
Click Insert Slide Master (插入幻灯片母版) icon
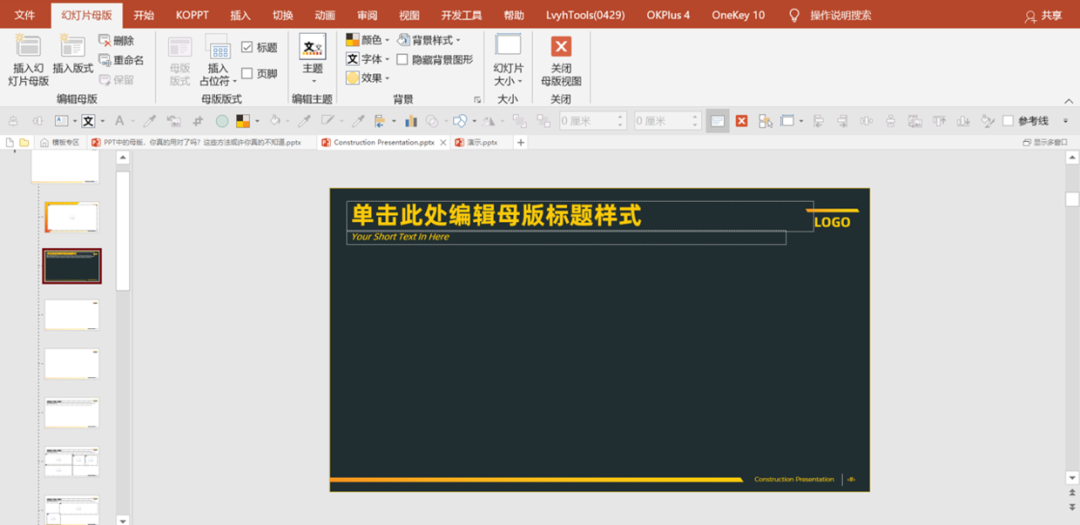(x=28, y=47)
